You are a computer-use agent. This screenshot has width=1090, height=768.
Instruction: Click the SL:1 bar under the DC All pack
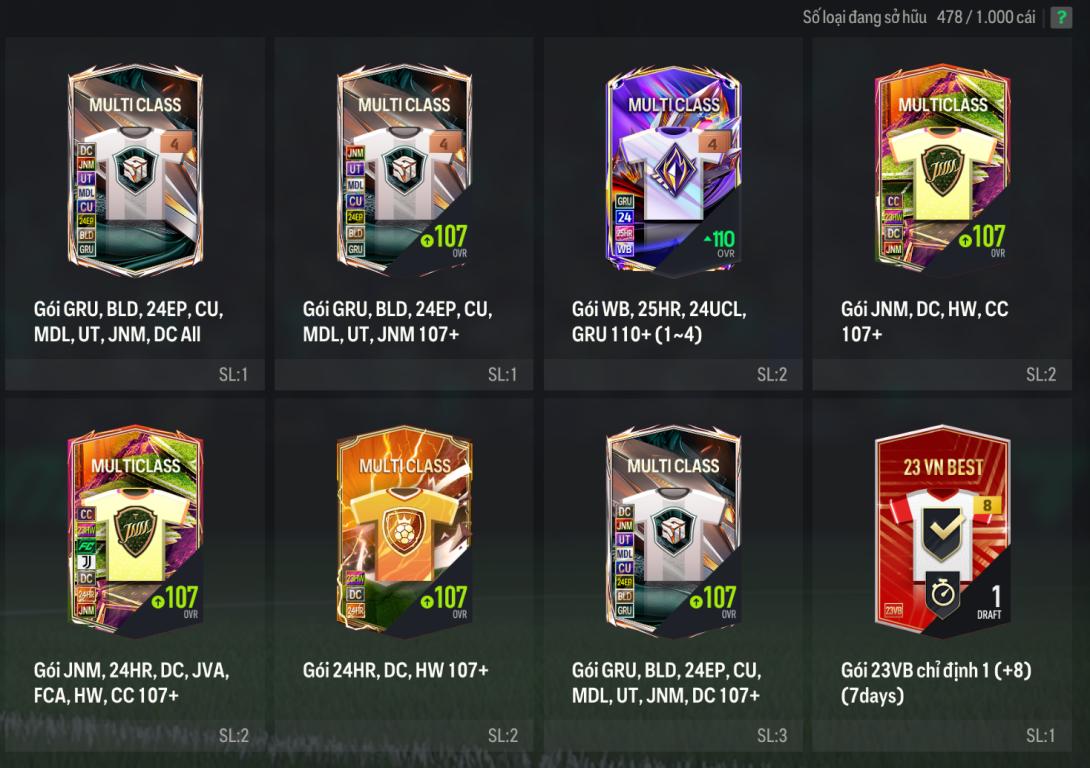[x=135, y=375]
